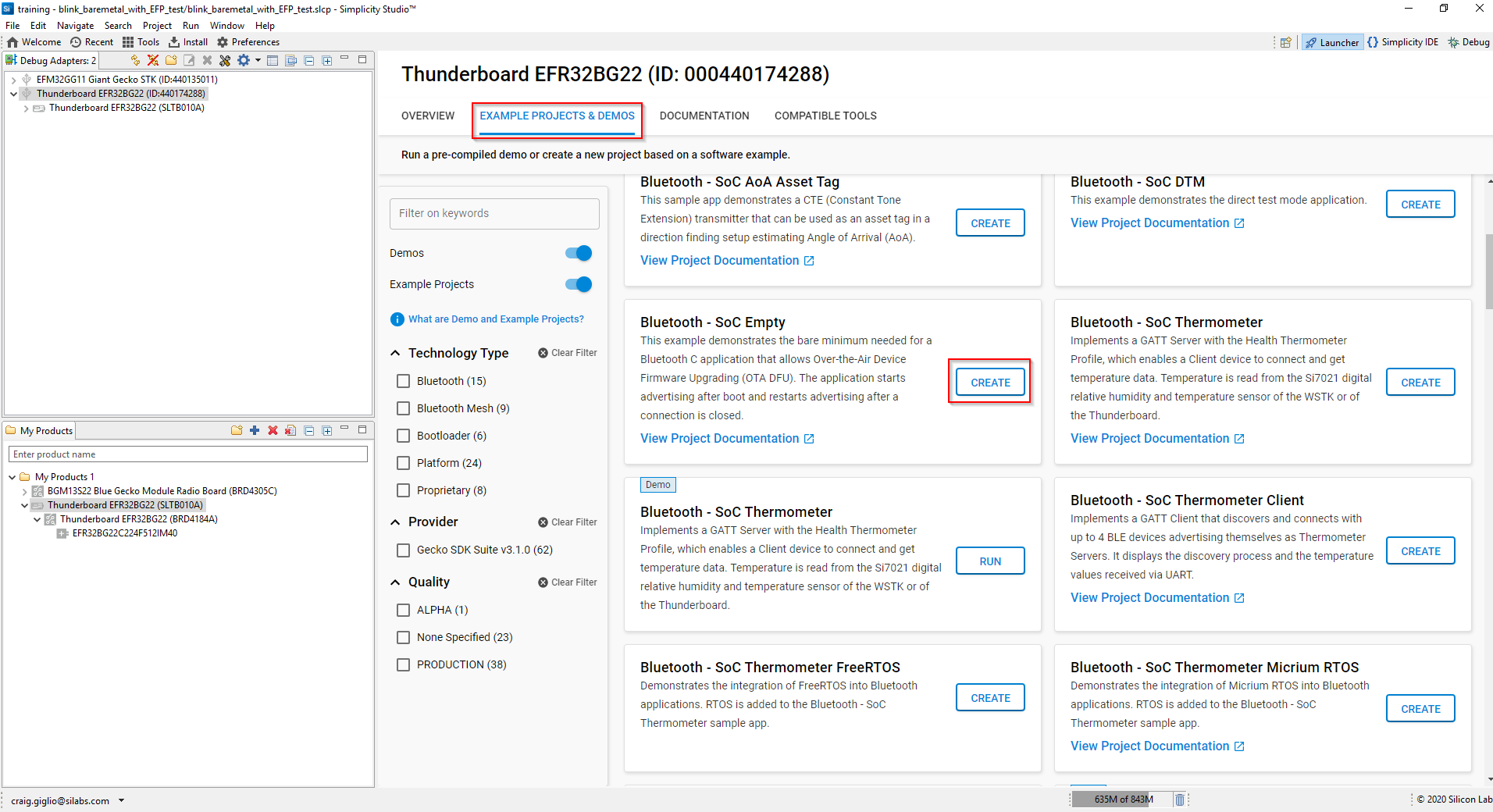Create the Bluetooth - SoC Empty project

tap(990, 383)
